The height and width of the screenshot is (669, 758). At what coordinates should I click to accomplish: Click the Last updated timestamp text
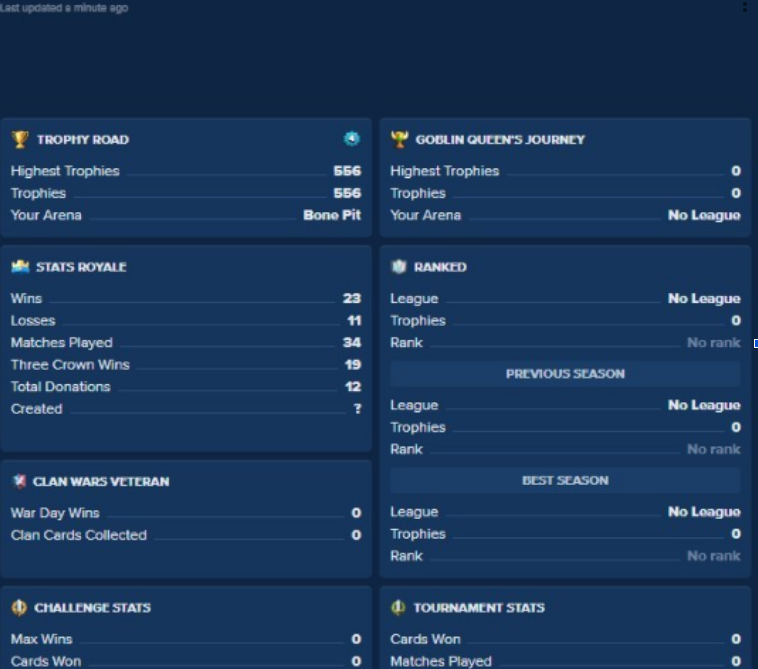point(64,8)
